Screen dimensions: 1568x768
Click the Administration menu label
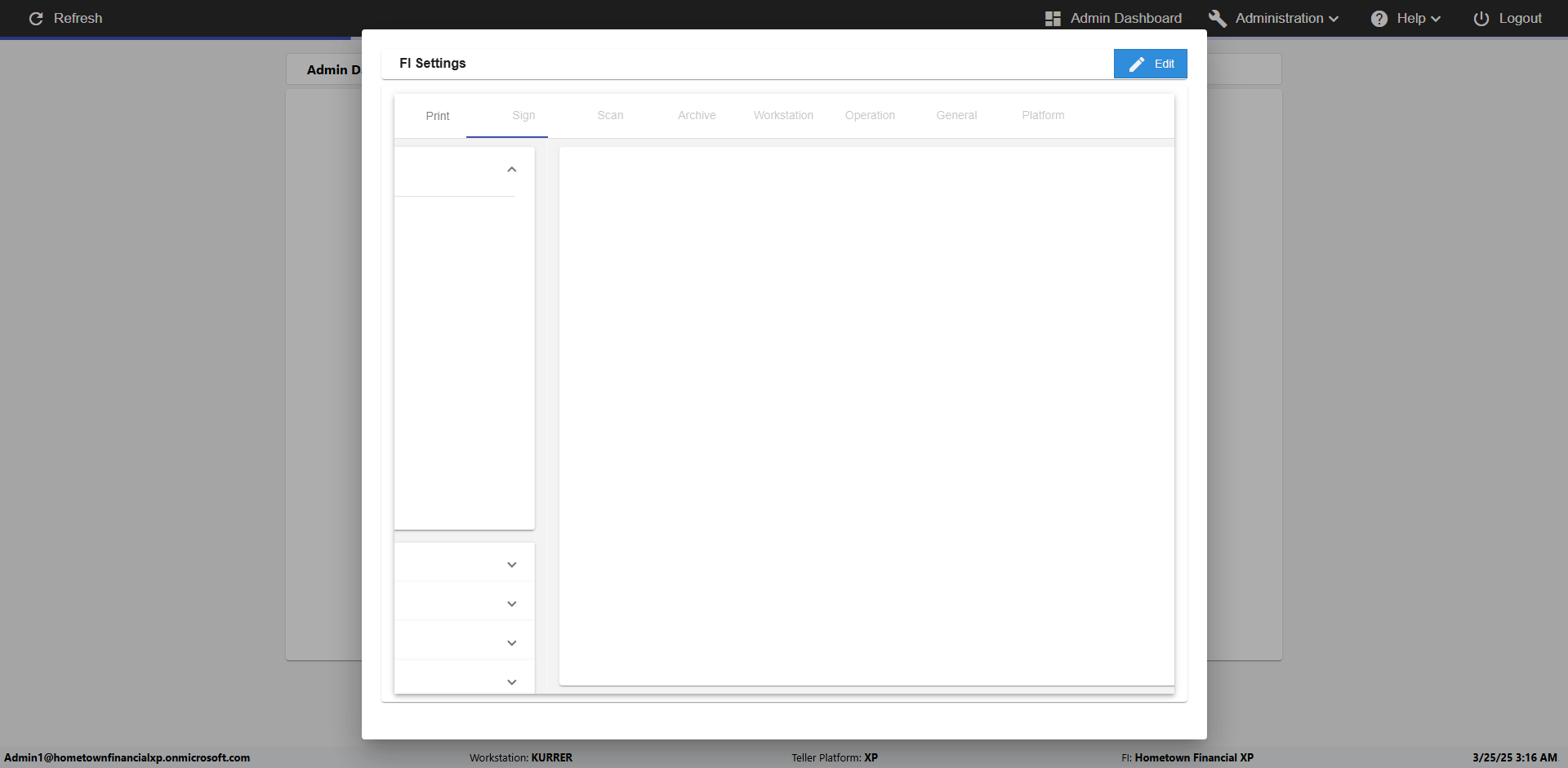coord(1279,19)
